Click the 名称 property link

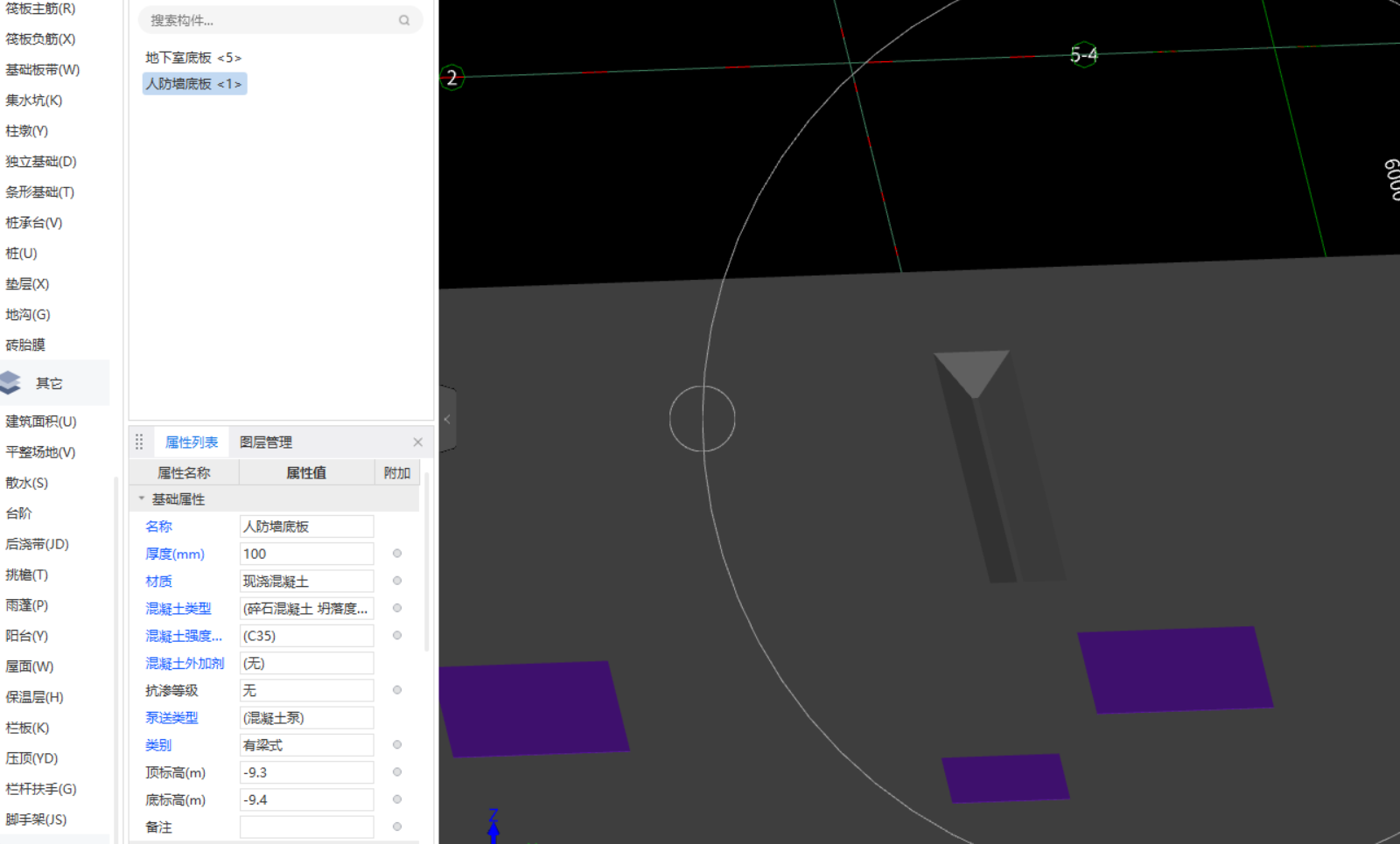[159, 527]
